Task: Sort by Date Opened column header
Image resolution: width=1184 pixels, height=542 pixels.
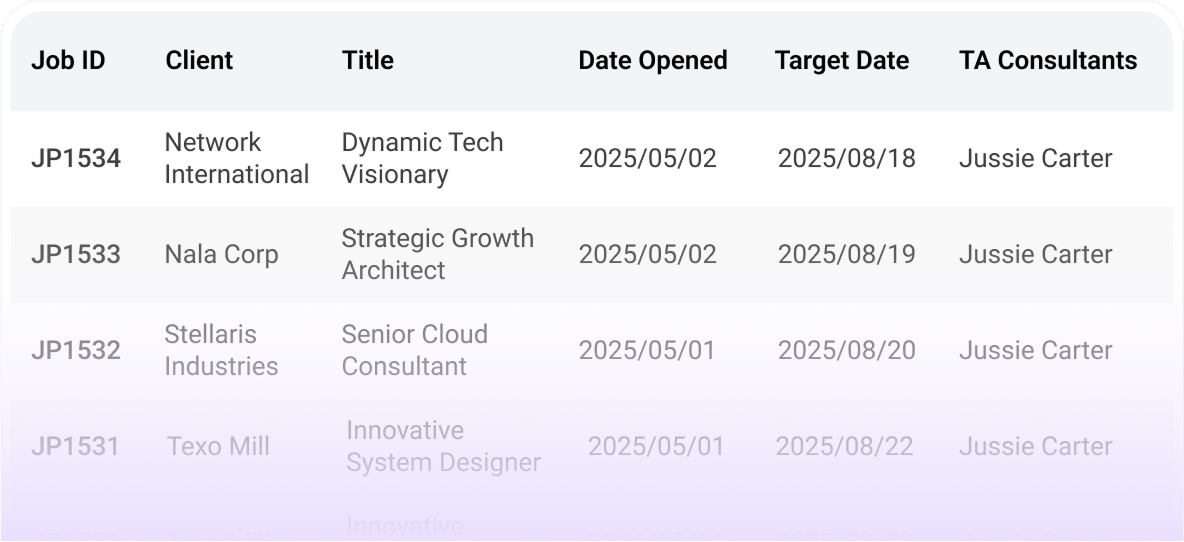Action: point(652,60)
